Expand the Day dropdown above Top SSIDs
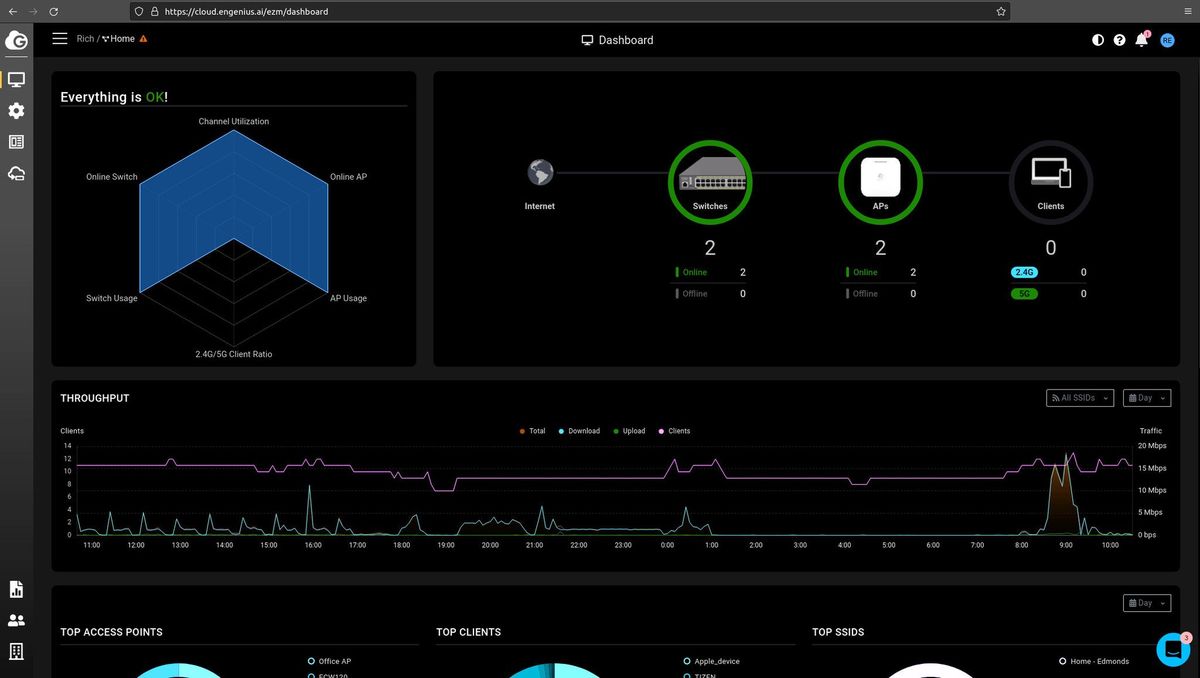Viewport: 1200px width, 678px height. [1147, 603]
